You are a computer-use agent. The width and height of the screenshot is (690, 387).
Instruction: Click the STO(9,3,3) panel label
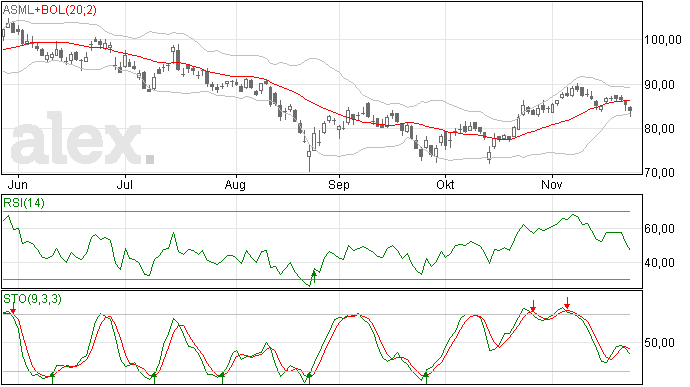tap(32, 299)
